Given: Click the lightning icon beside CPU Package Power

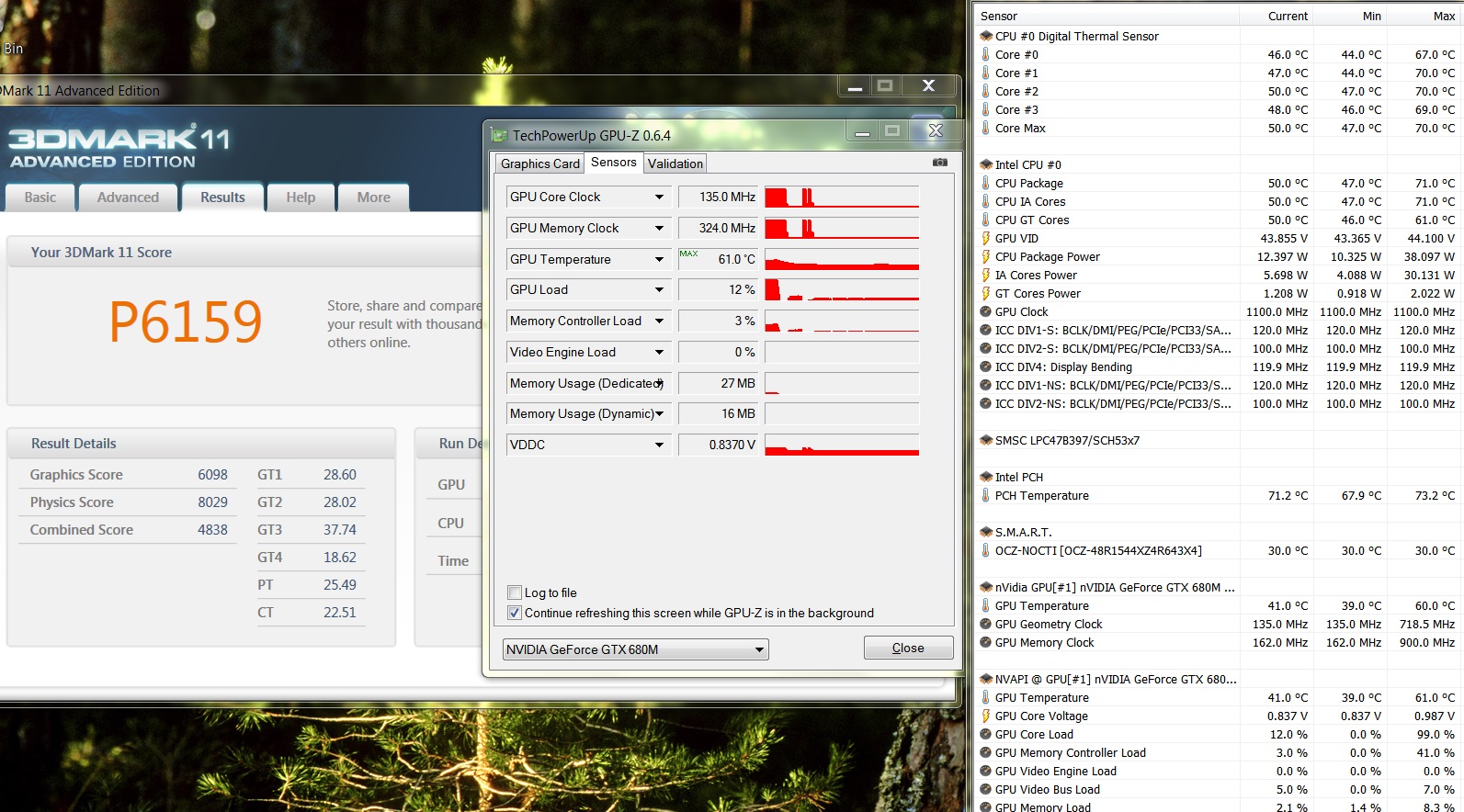Looking at the screenshot, I should (x=986, y=256).
